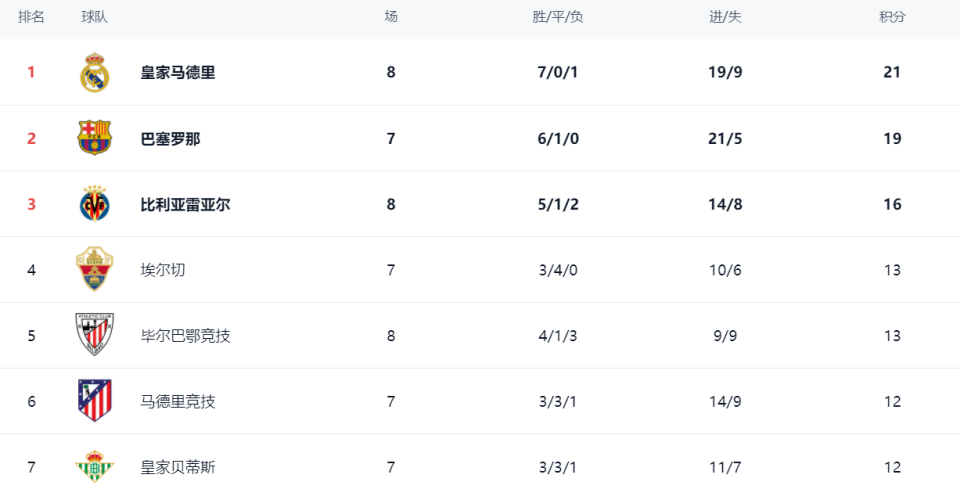
Task: Click the Real Madrid club crest
Action: (95, 73)
